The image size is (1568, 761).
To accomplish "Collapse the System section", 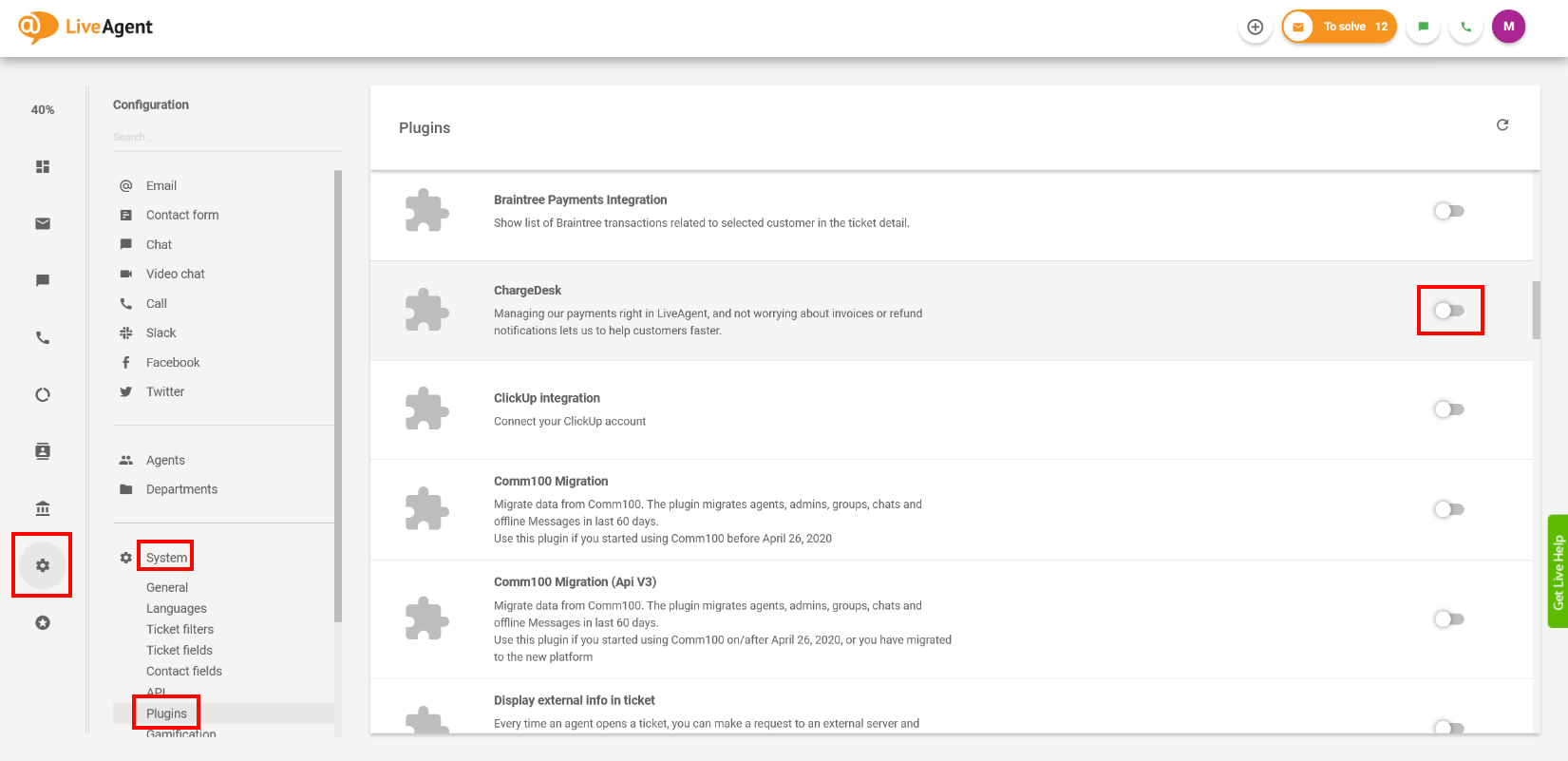I will (166, 558).
